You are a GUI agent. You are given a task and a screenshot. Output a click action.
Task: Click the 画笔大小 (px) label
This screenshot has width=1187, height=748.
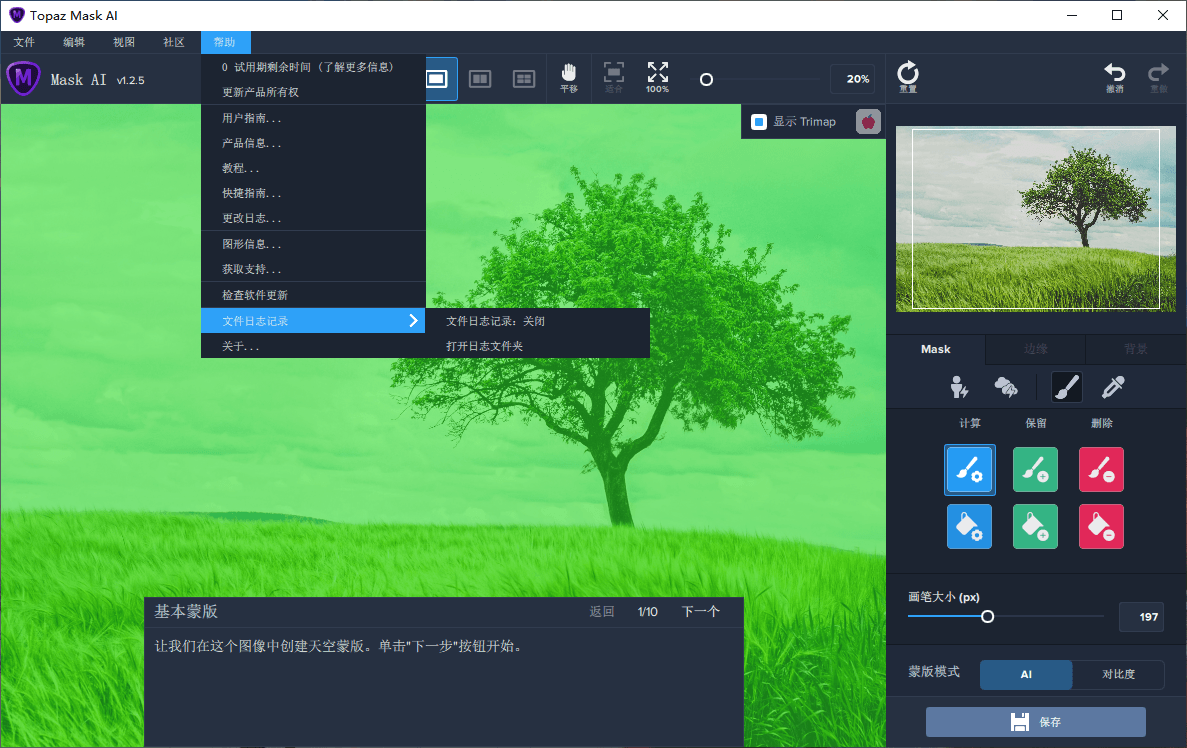point(944,597)
